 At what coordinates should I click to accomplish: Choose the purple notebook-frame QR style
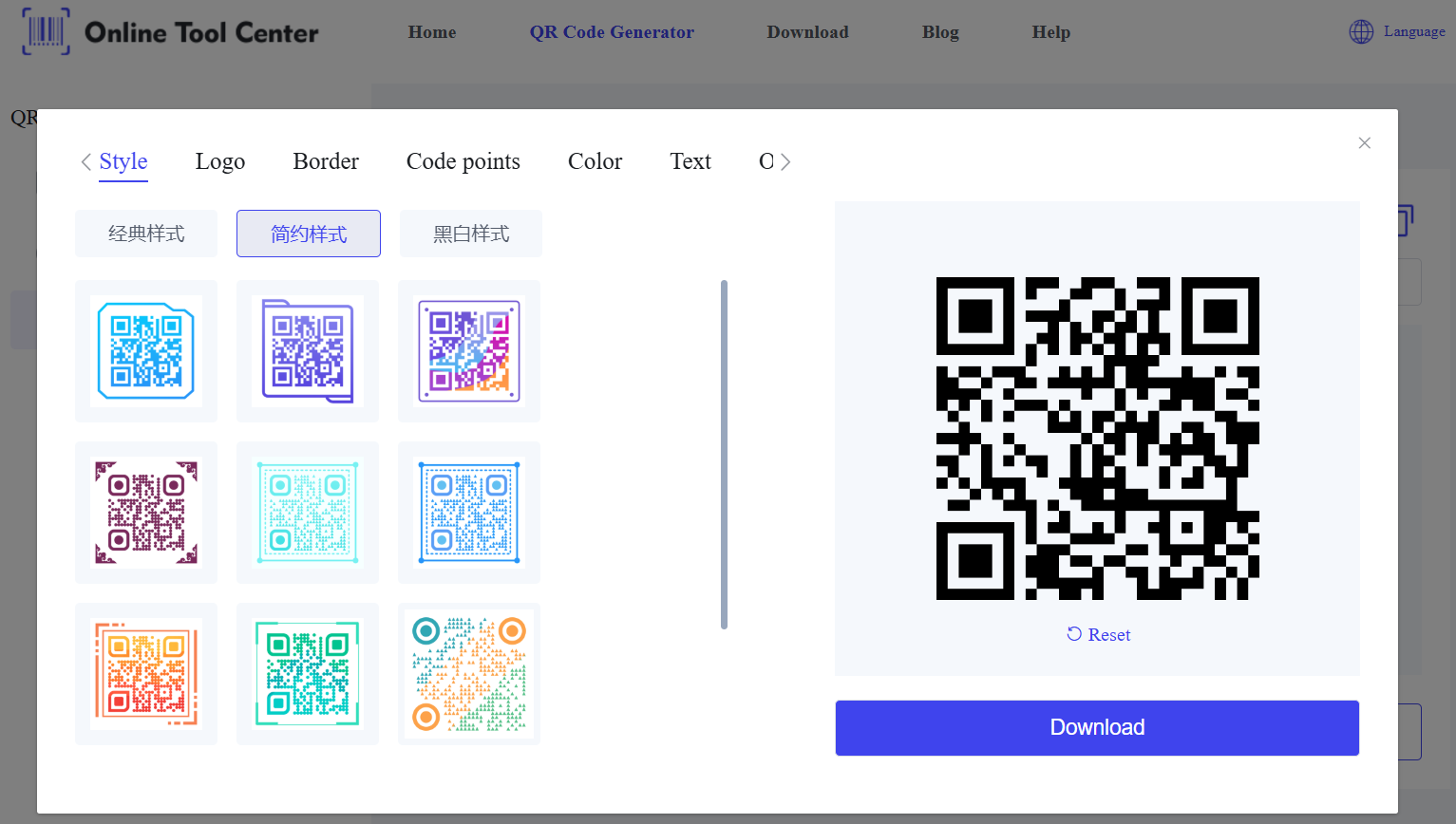point(308,351)
